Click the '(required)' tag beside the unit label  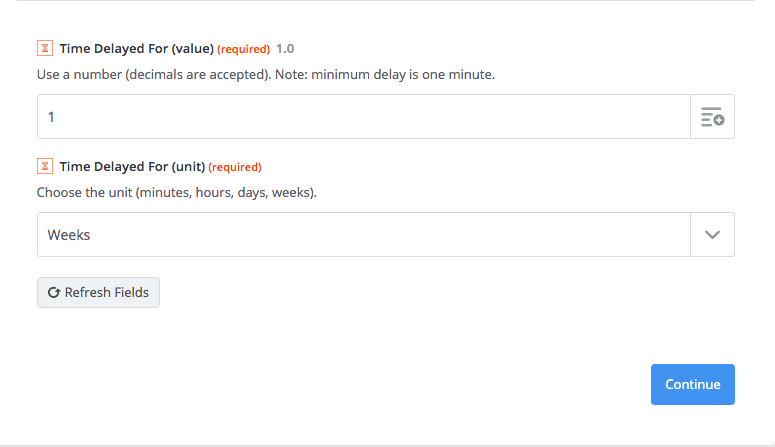click(235, 167)
